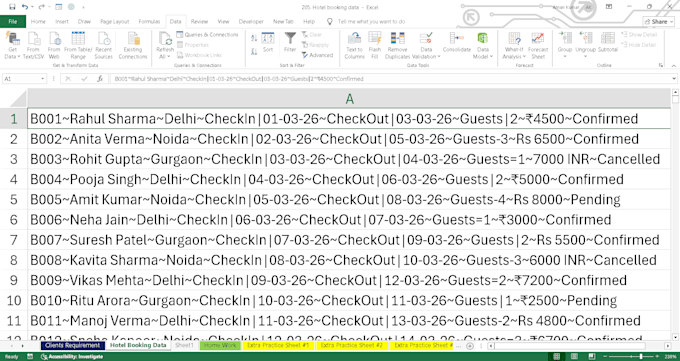Viewport: 680px width, 361px height.
Task: Open the Clients Requirement sheet tab
Action: pyautogui.click(x=72, y=345)
